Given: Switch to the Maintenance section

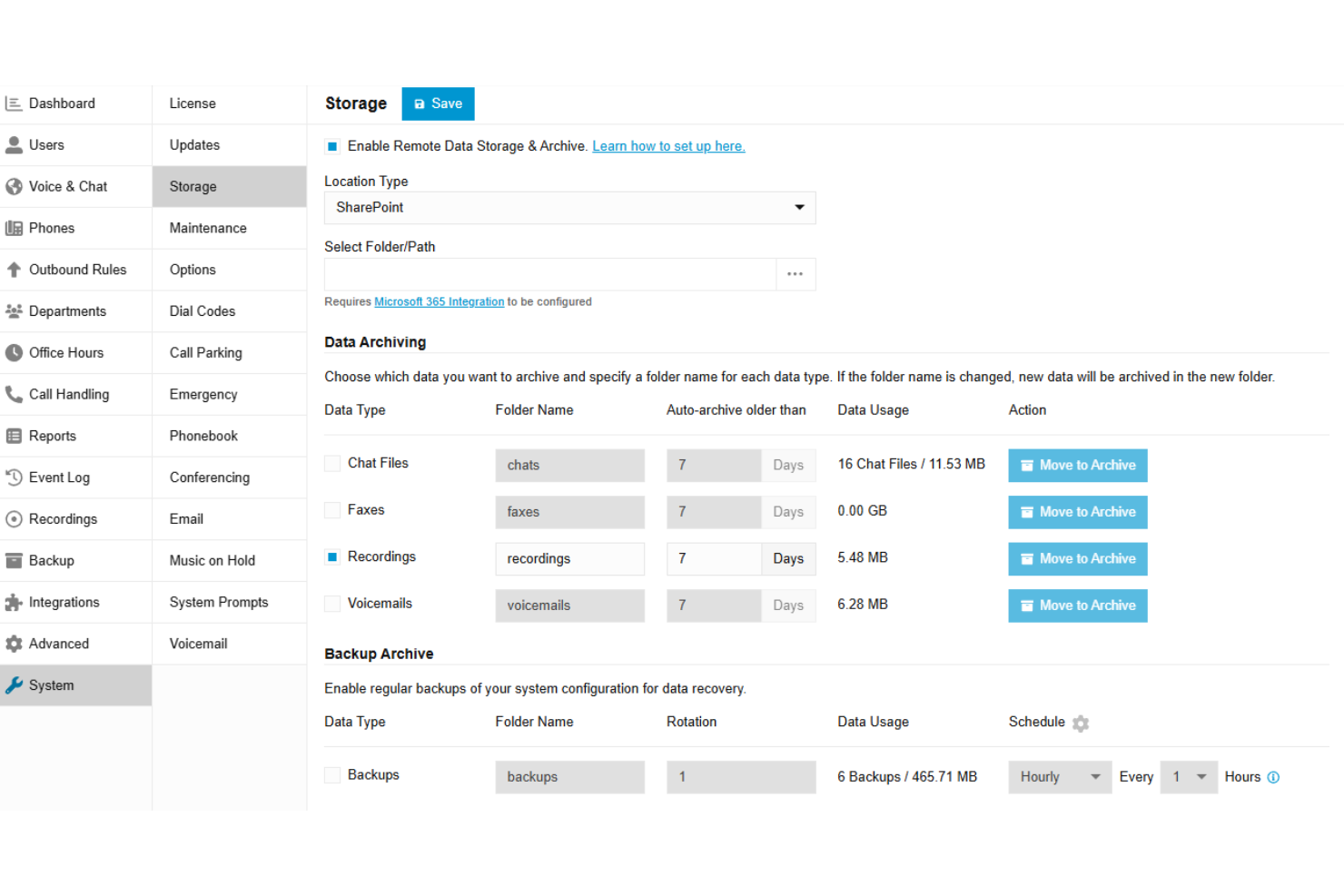Looking at the screenshot, I should [207, 228].
